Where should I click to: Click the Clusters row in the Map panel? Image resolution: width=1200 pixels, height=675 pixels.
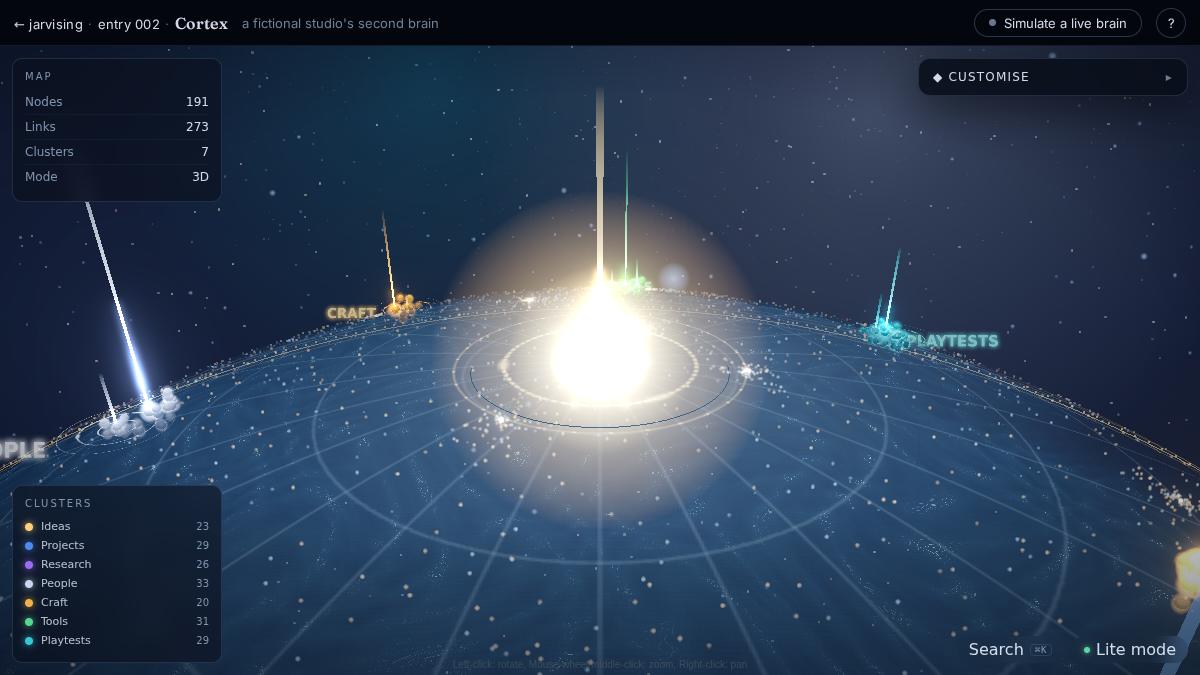point(117,152)
